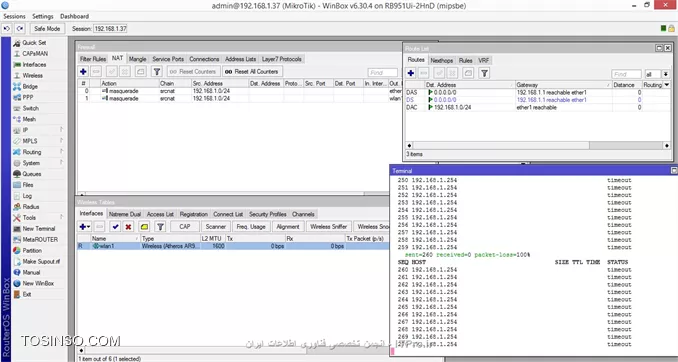Click the filter funnel in Firewall toolbar
The height and width of the screenshot is (362, 678).
pos(157,72)
